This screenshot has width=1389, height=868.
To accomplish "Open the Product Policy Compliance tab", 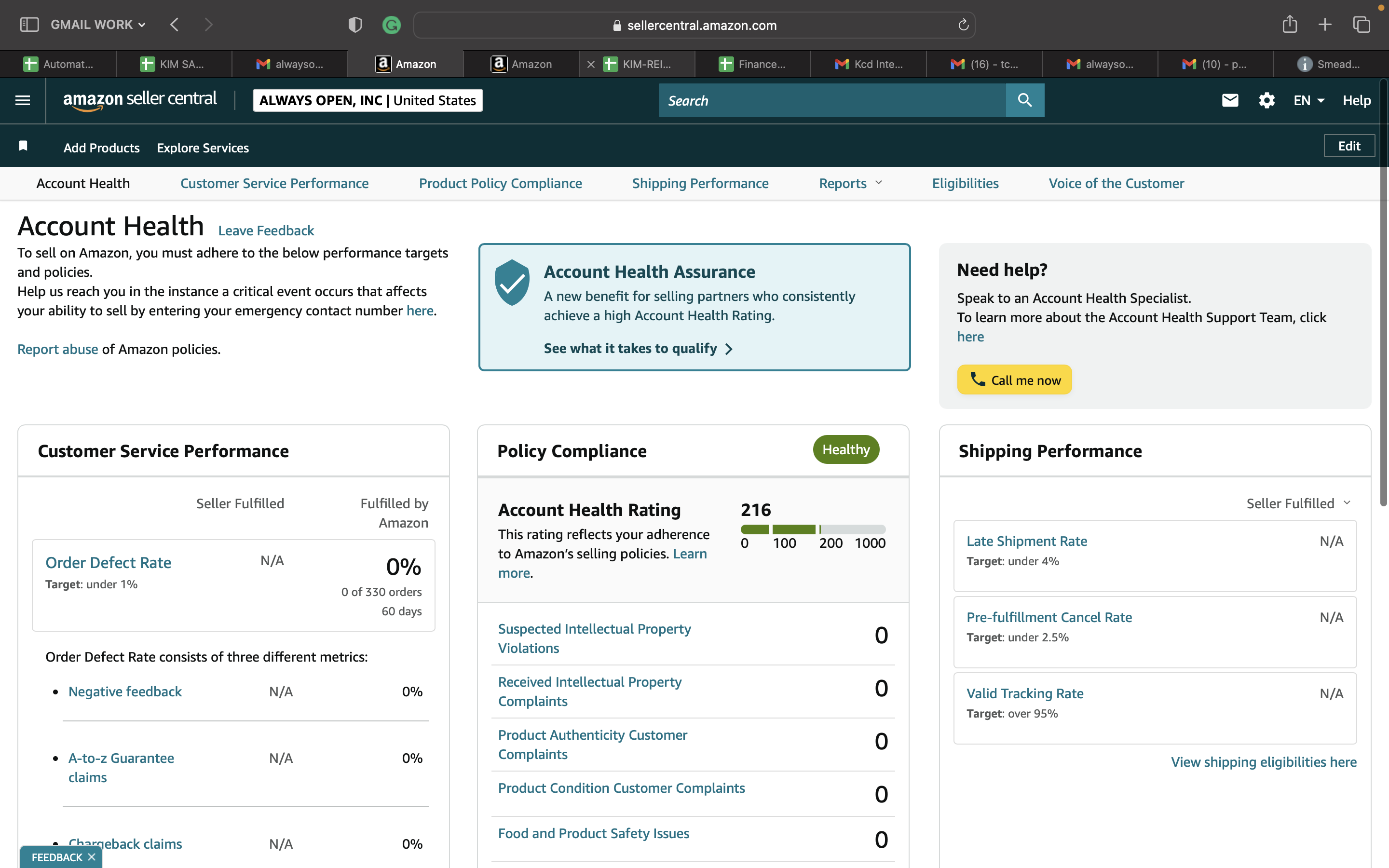I will click(x=501, y=183).
